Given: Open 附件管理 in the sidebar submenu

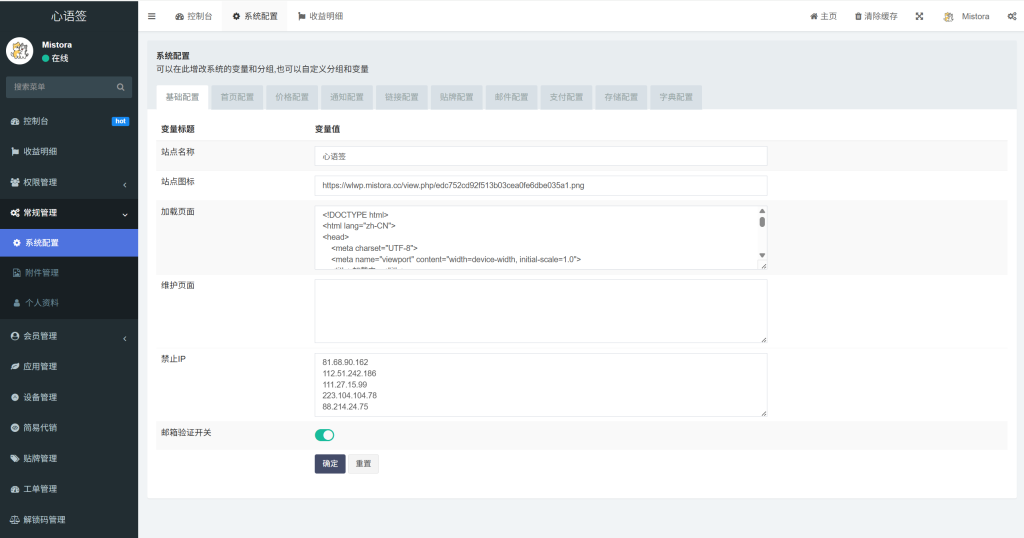Looking at the screenshot, I should [x=69, y=273].
